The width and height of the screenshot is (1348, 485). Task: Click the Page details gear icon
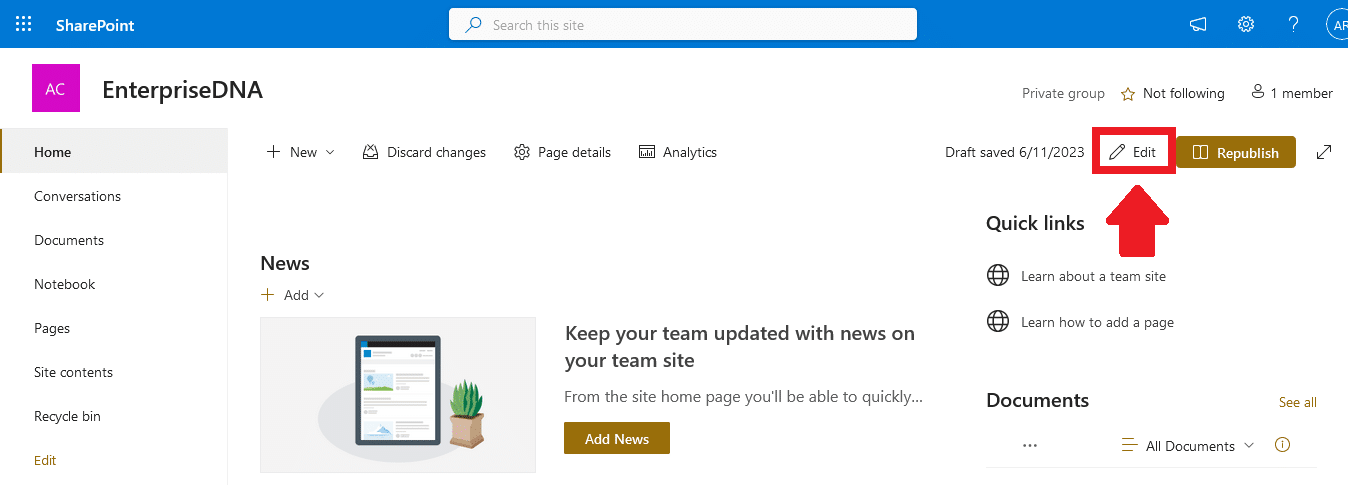point(521,152)
